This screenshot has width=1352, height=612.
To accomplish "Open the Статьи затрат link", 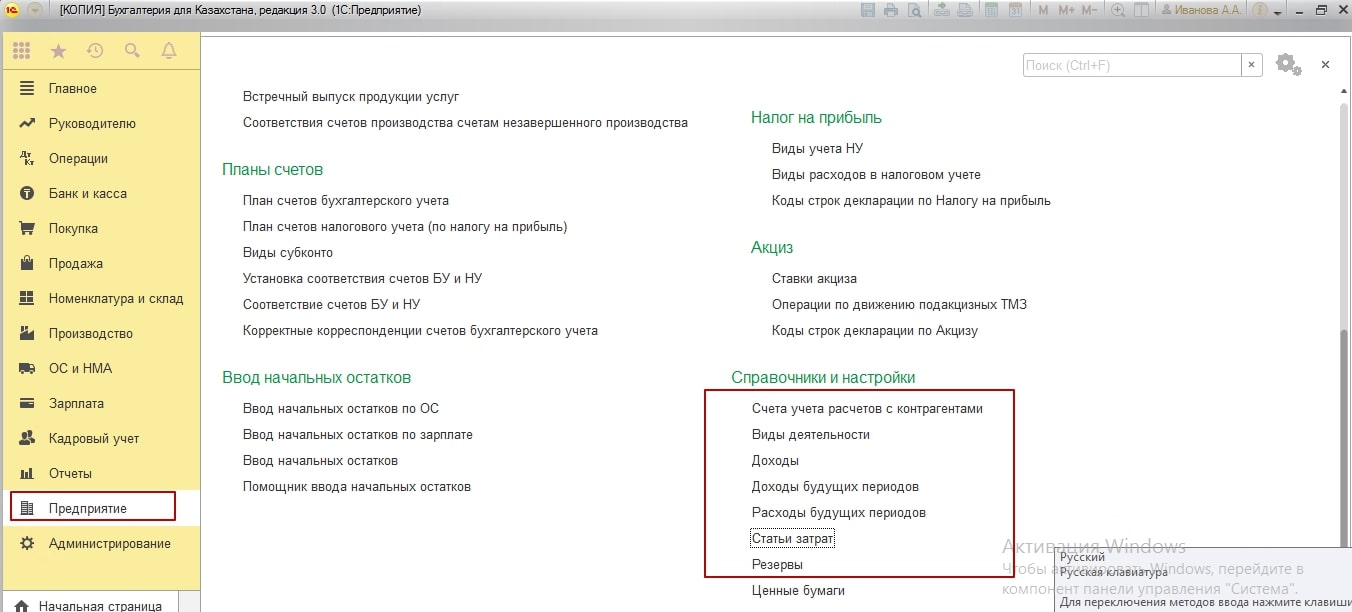I will click(792, 538).
